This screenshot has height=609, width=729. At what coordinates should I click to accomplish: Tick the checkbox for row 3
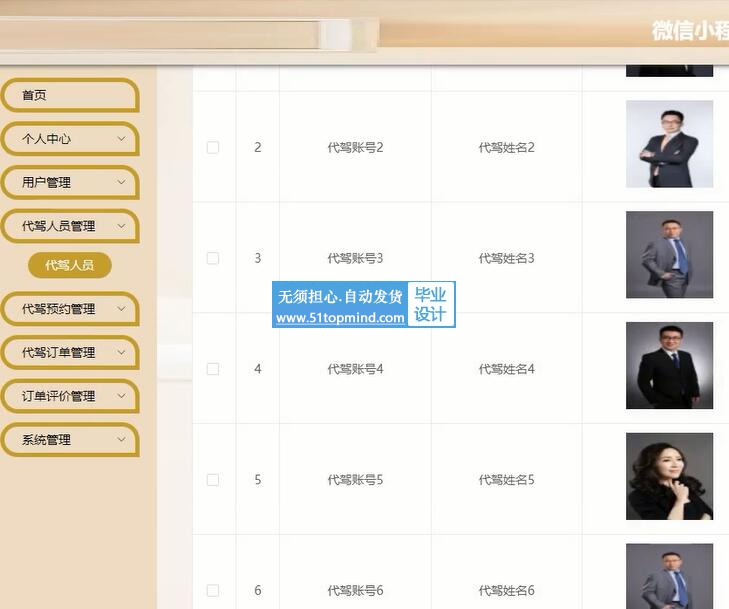coord(212,258)
